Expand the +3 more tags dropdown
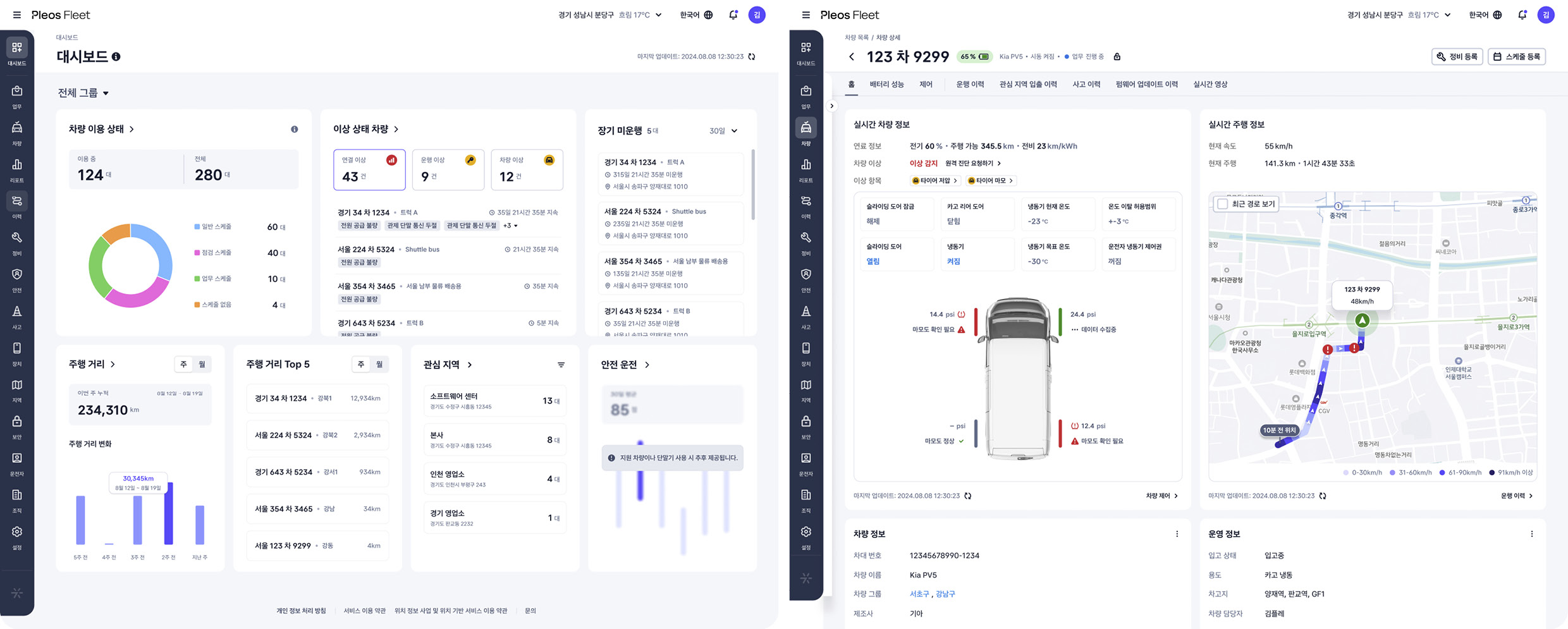Image resolution: width=1568 pixels, height=629 pixels. coord(510,226)
